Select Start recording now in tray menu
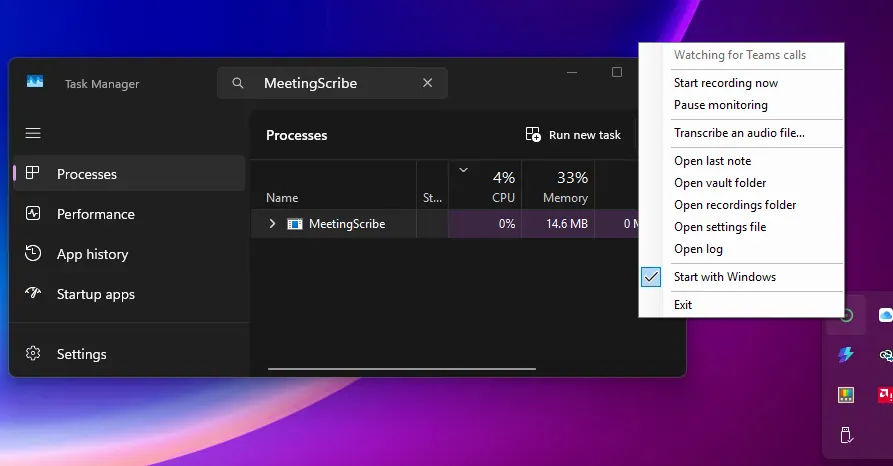Image resolution: width=893 pixels, height=466 pixels. click(726, 83)
